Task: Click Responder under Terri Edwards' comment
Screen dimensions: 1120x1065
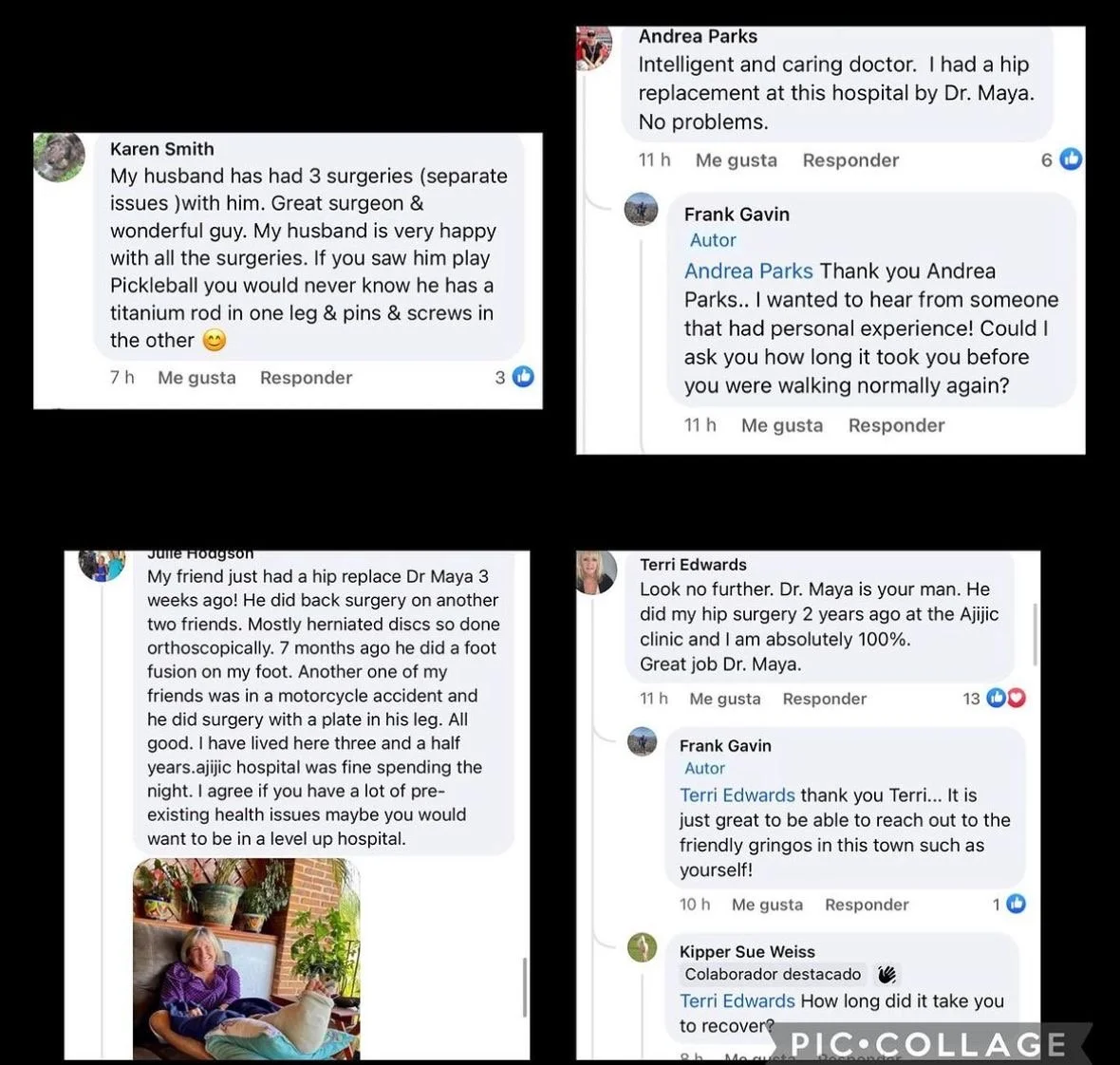Action: click(x=824, y=699)
